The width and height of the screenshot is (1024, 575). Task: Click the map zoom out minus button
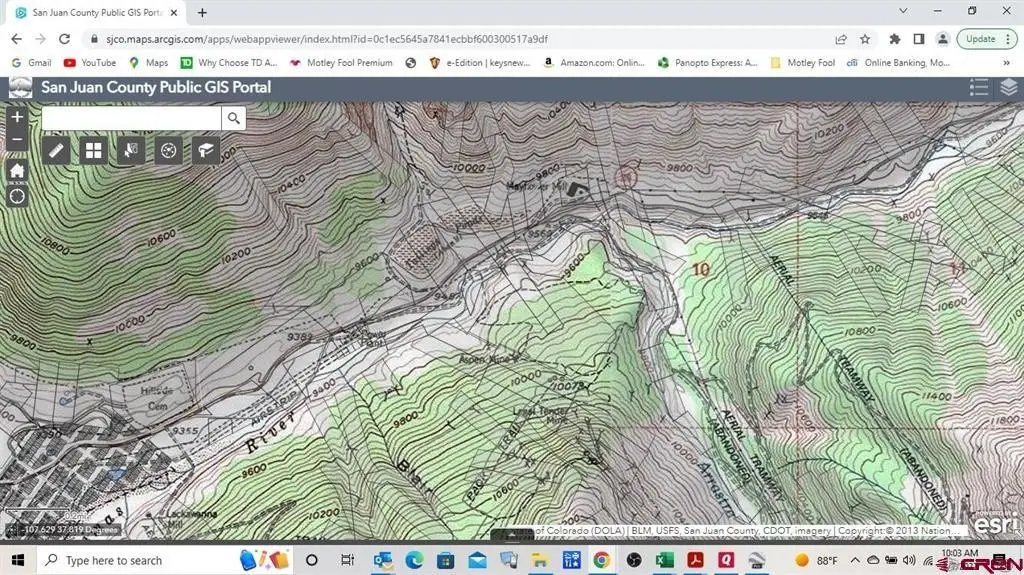17,141
